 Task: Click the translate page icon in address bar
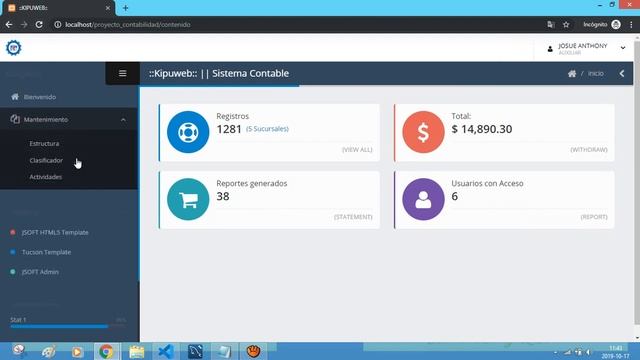pyautogui.click(x=551, y=24)
